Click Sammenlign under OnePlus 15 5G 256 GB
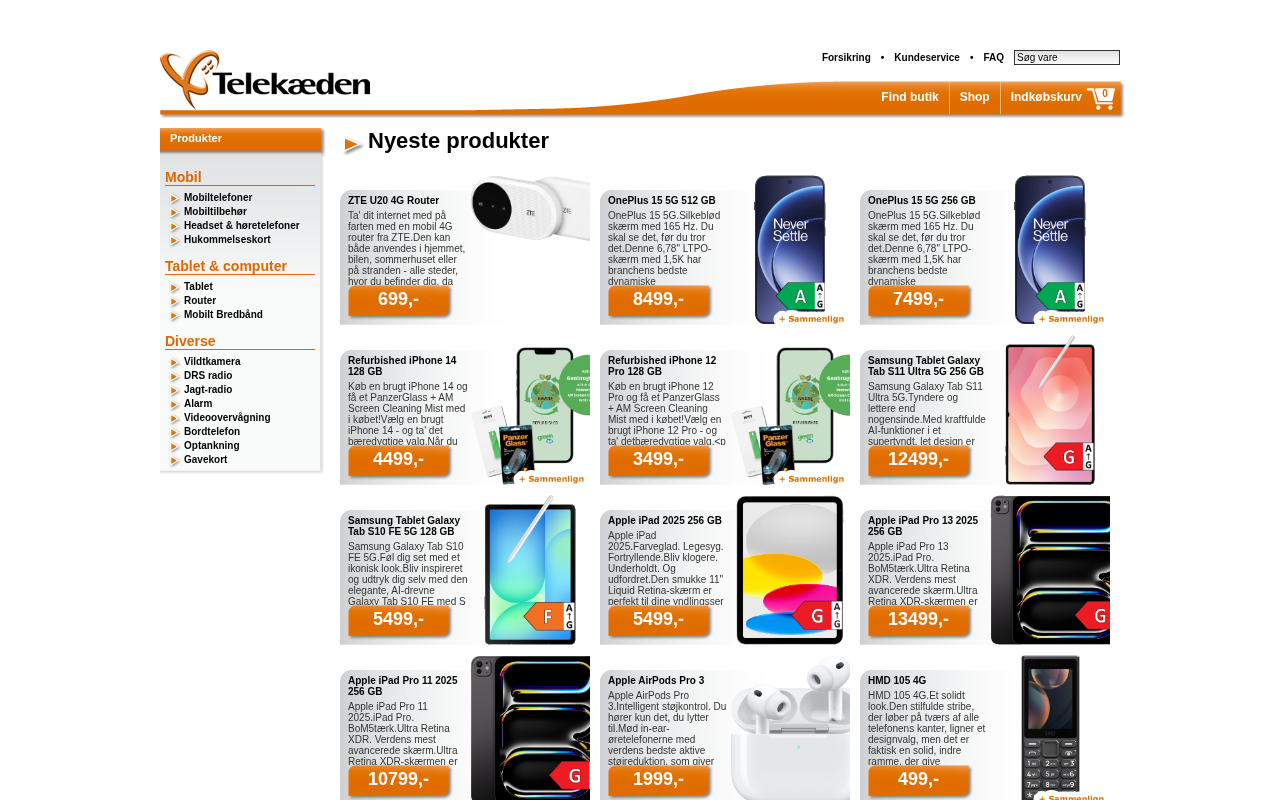 click(1070, 319)
